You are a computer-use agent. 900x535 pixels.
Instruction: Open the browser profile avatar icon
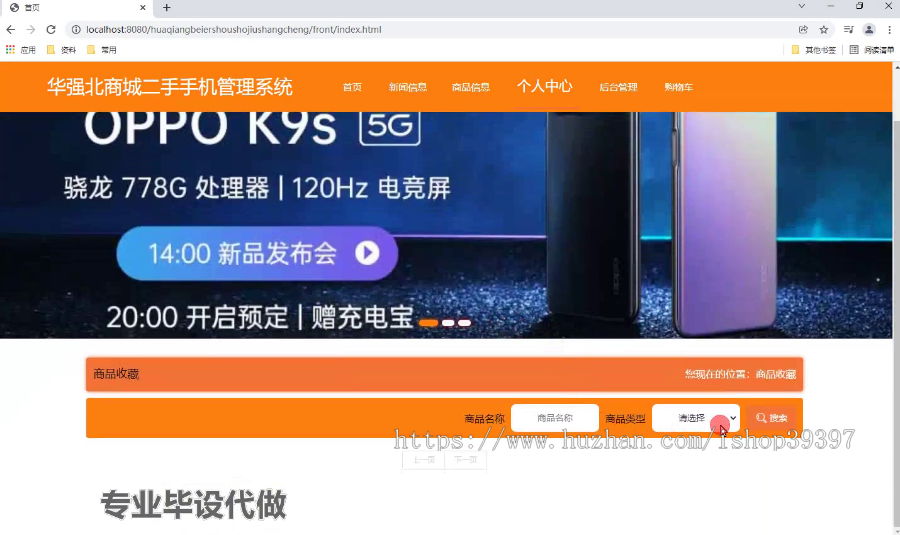point(869,29)
